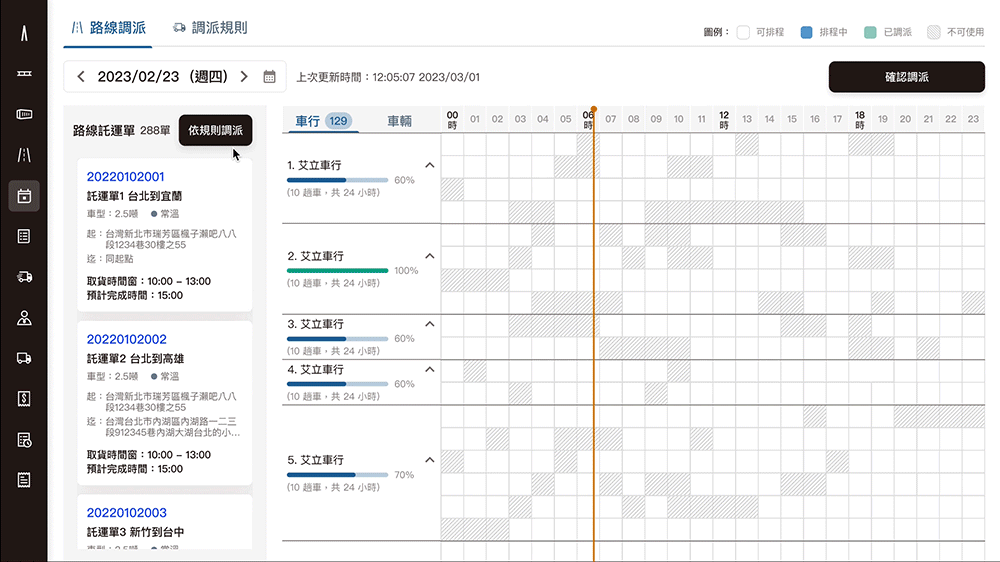Select the 車輛 tab
Viewport: 1000px width, 562px height.
coord(399,121)
